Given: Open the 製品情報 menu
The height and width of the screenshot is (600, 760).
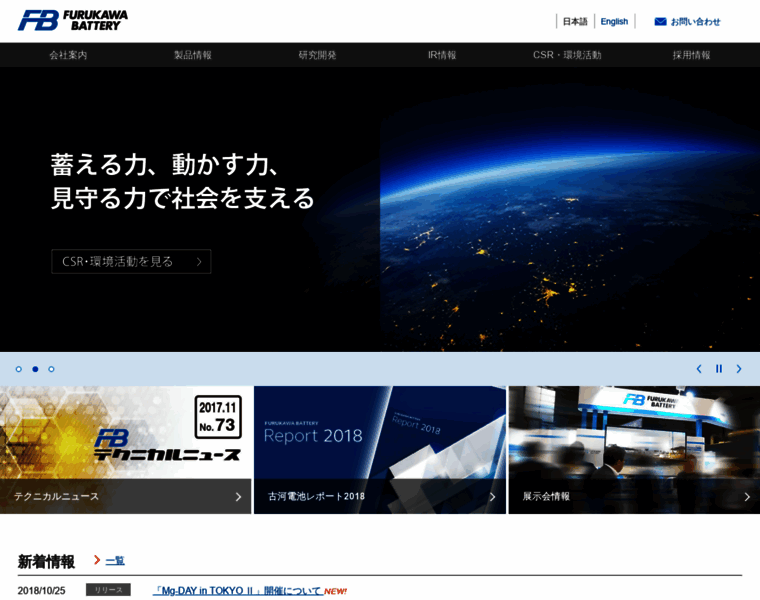Looking at the screenshot, I should (193, 55).
